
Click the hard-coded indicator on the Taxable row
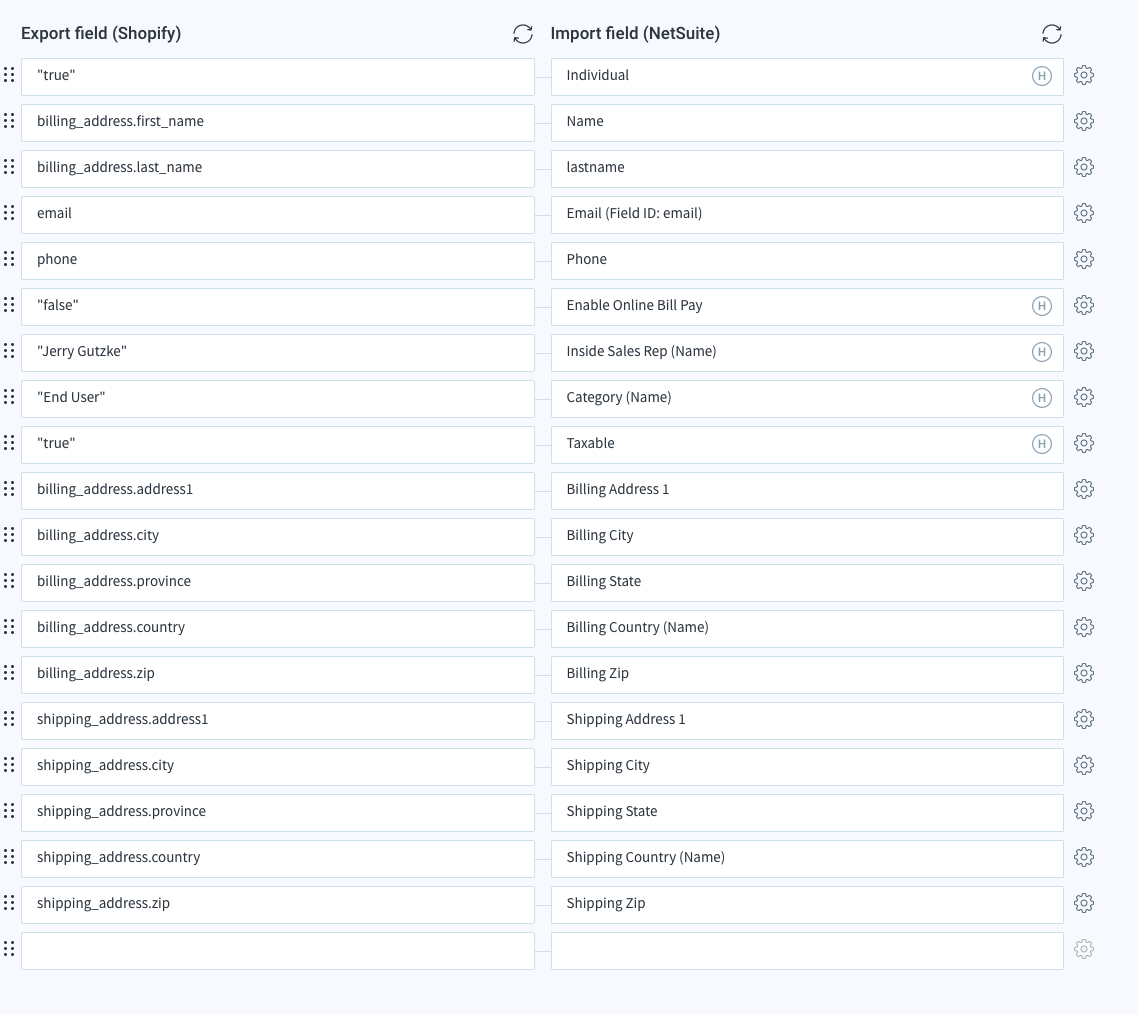1041,443
